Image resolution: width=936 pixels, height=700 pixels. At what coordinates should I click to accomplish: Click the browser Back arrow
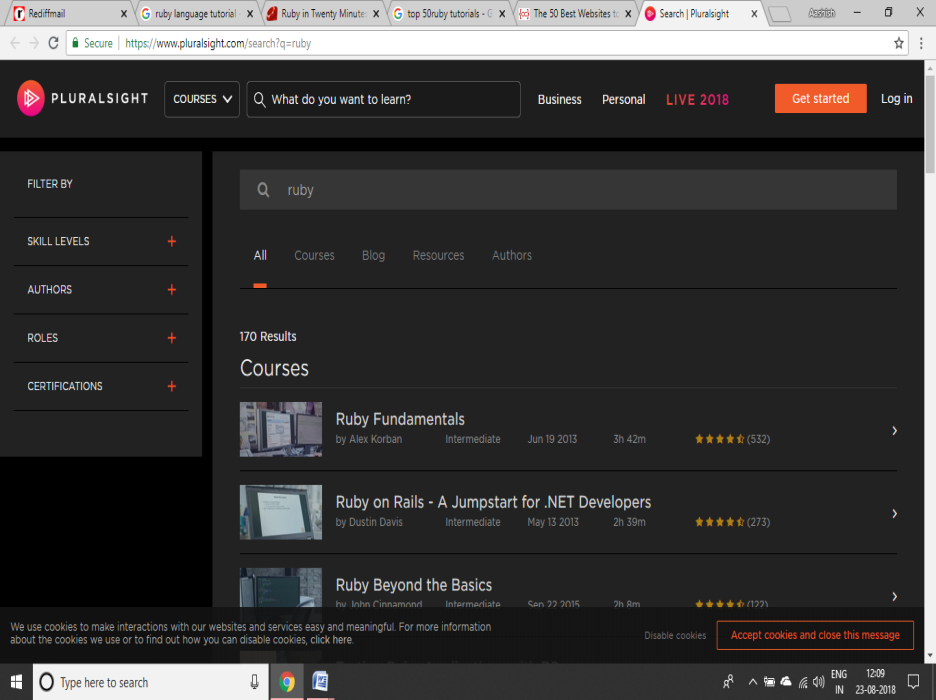(x=15, y=43)
